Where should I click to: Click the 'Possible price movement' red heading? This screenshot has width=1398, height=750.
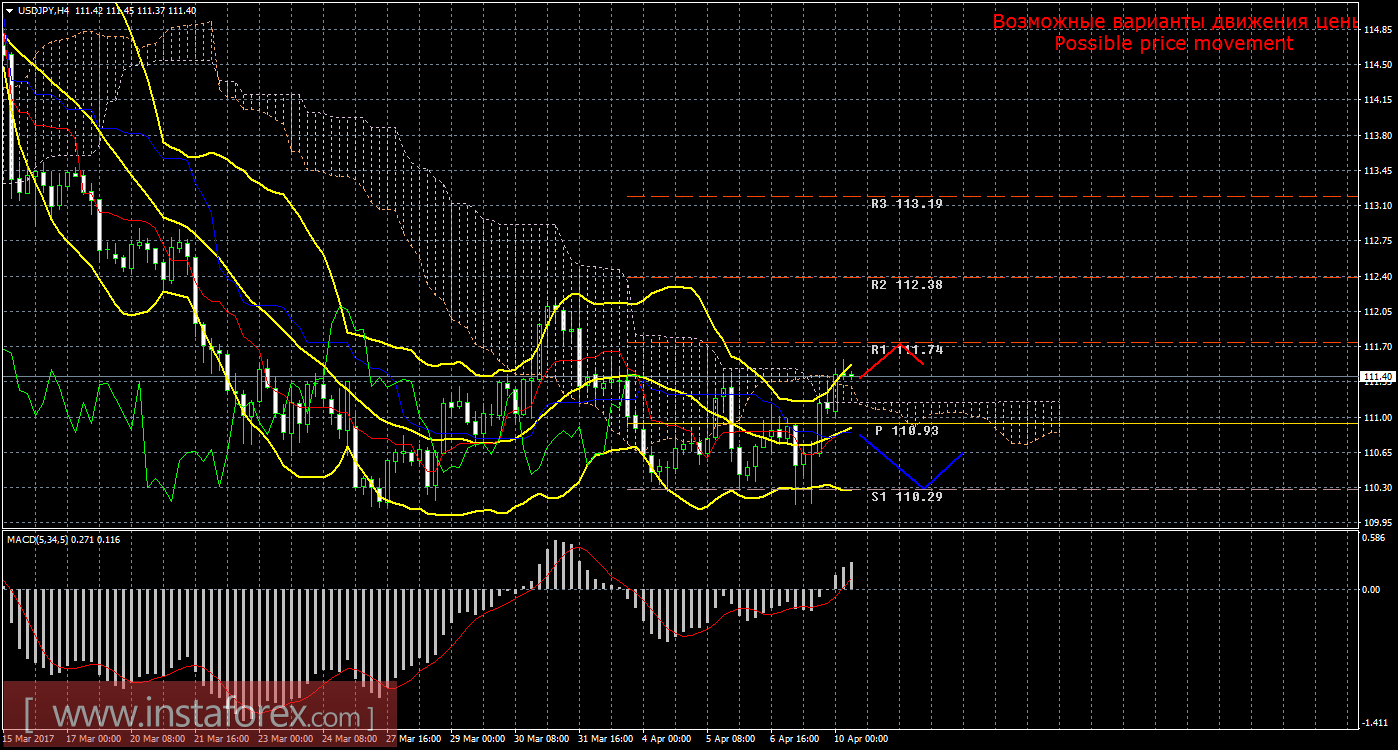[x=1173, y=44]
